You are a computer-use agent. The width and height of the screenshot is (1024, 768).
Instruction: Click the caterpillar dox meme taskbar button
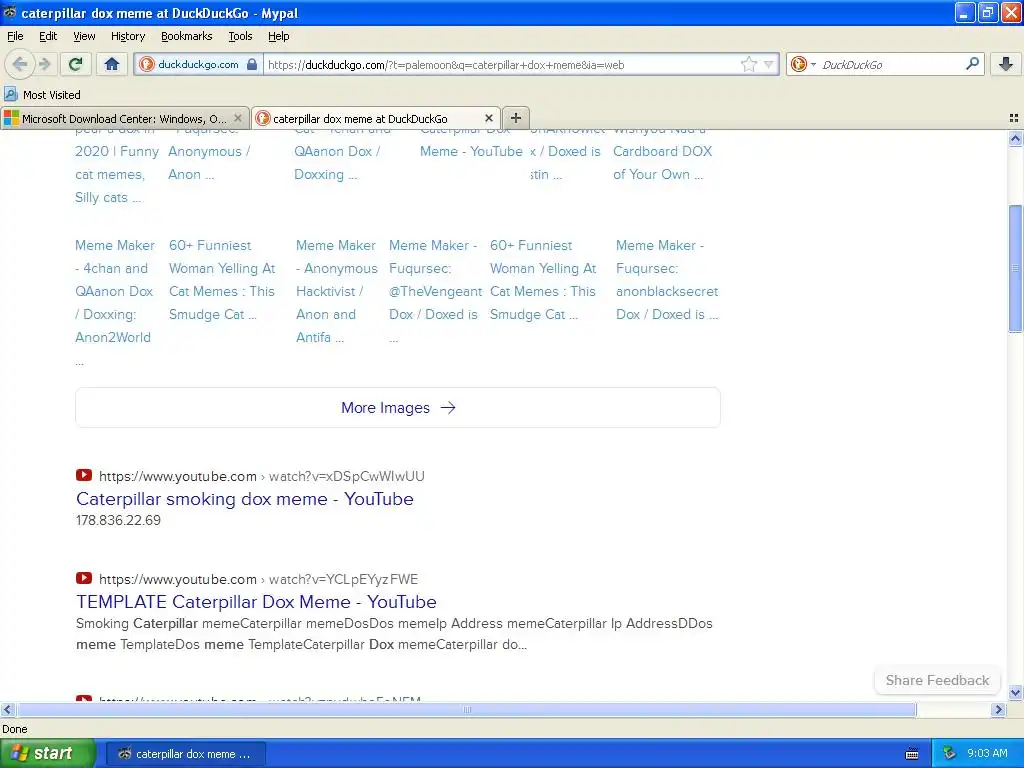click(x=185, y=754)
